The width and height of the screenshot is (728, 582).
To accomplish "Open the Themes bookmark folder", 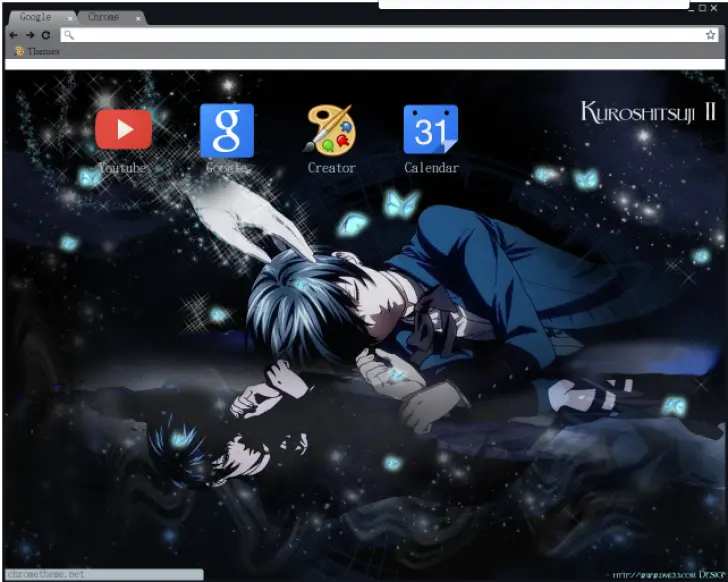I will [38, 51].
